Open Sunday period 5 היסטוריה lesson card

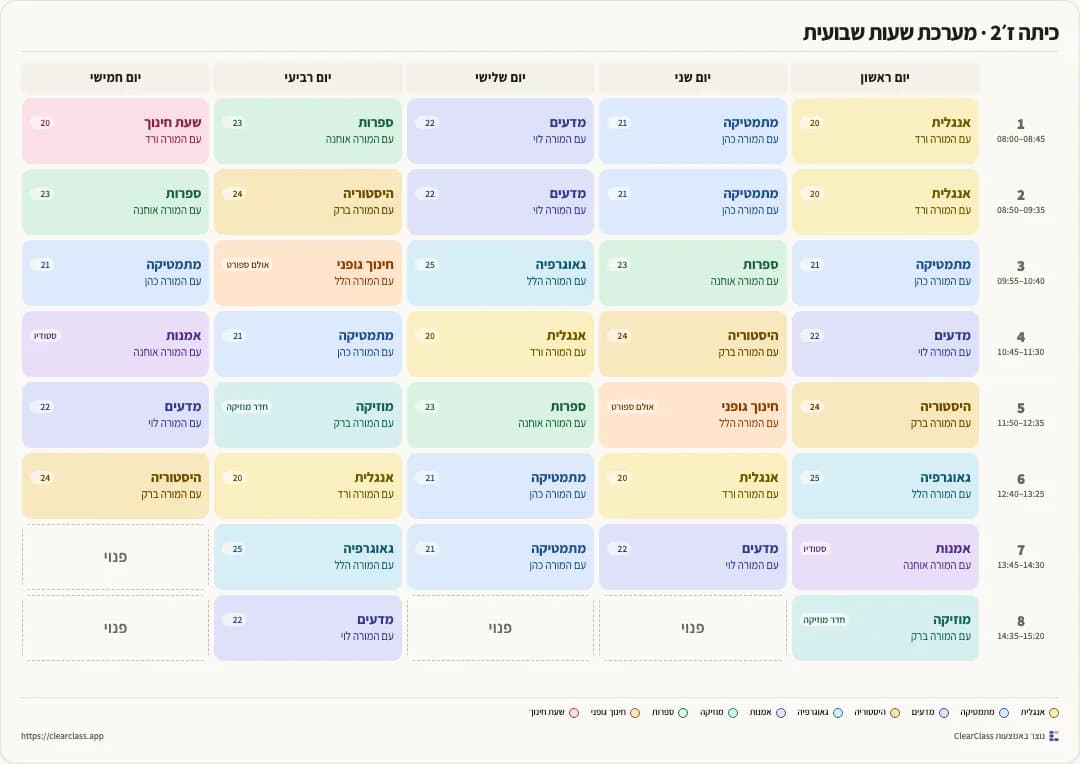[885, 415]
